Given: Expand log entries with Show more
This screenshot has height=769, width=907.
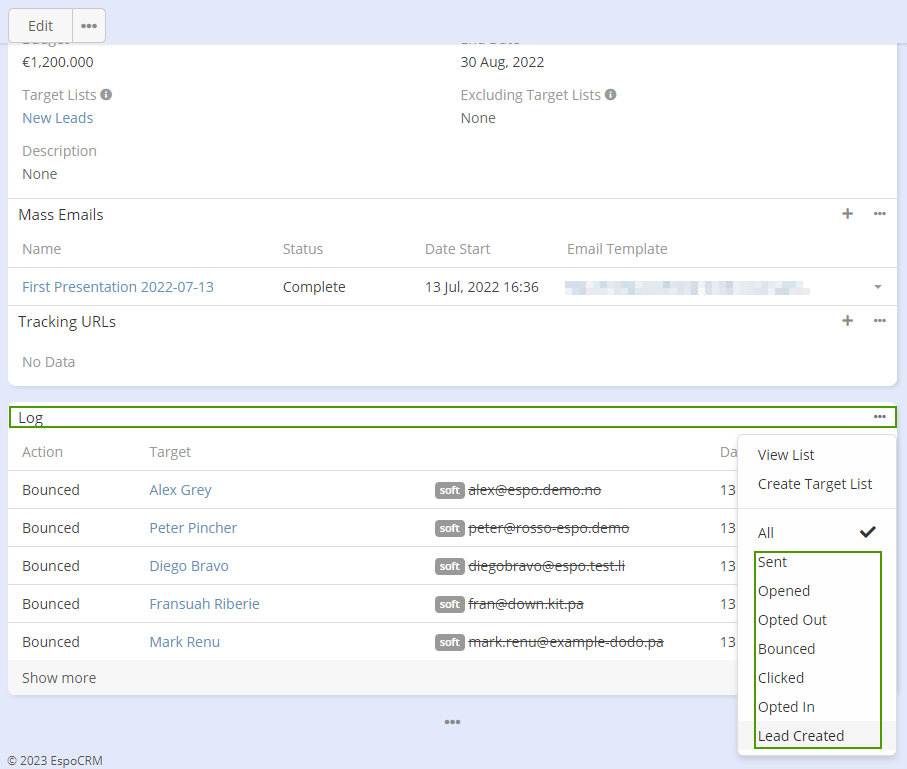Looking at the screenshot, I should click(x=59, y=678).
